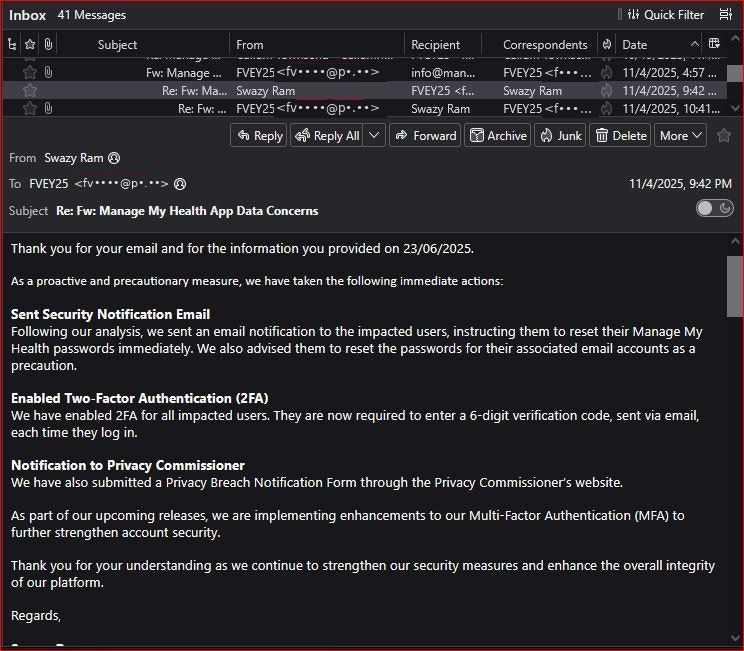Sort by attachment column header

pyautogui.click(x=48, y=45)
